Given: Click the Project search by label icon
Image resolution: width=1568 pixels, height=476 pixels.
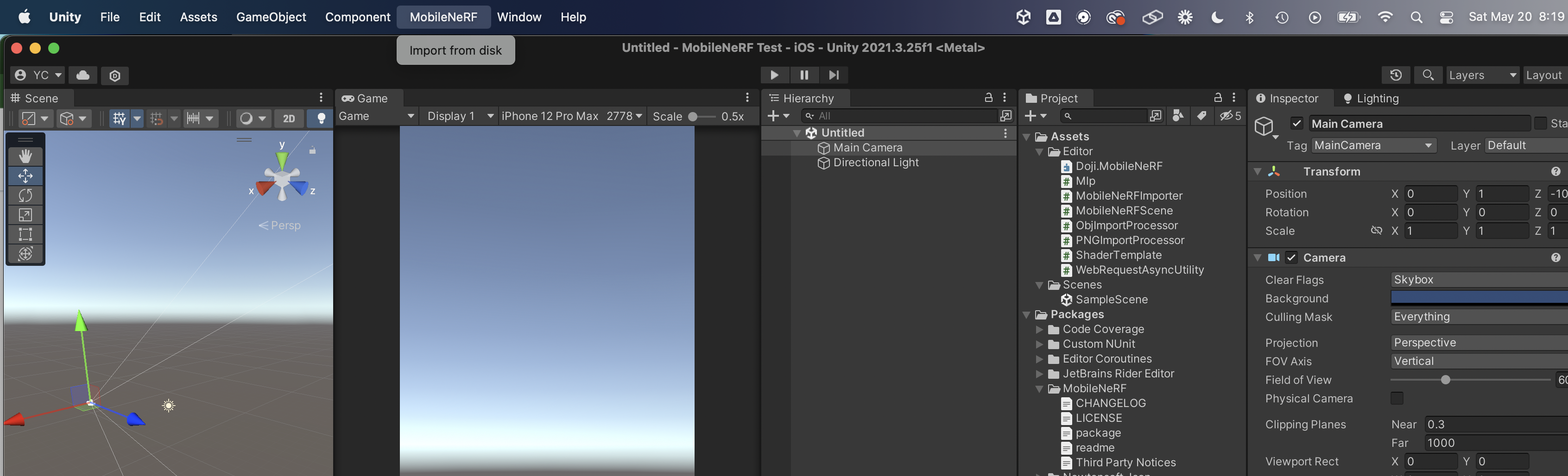Looking at the screenshot, I should coord(1201,115).
